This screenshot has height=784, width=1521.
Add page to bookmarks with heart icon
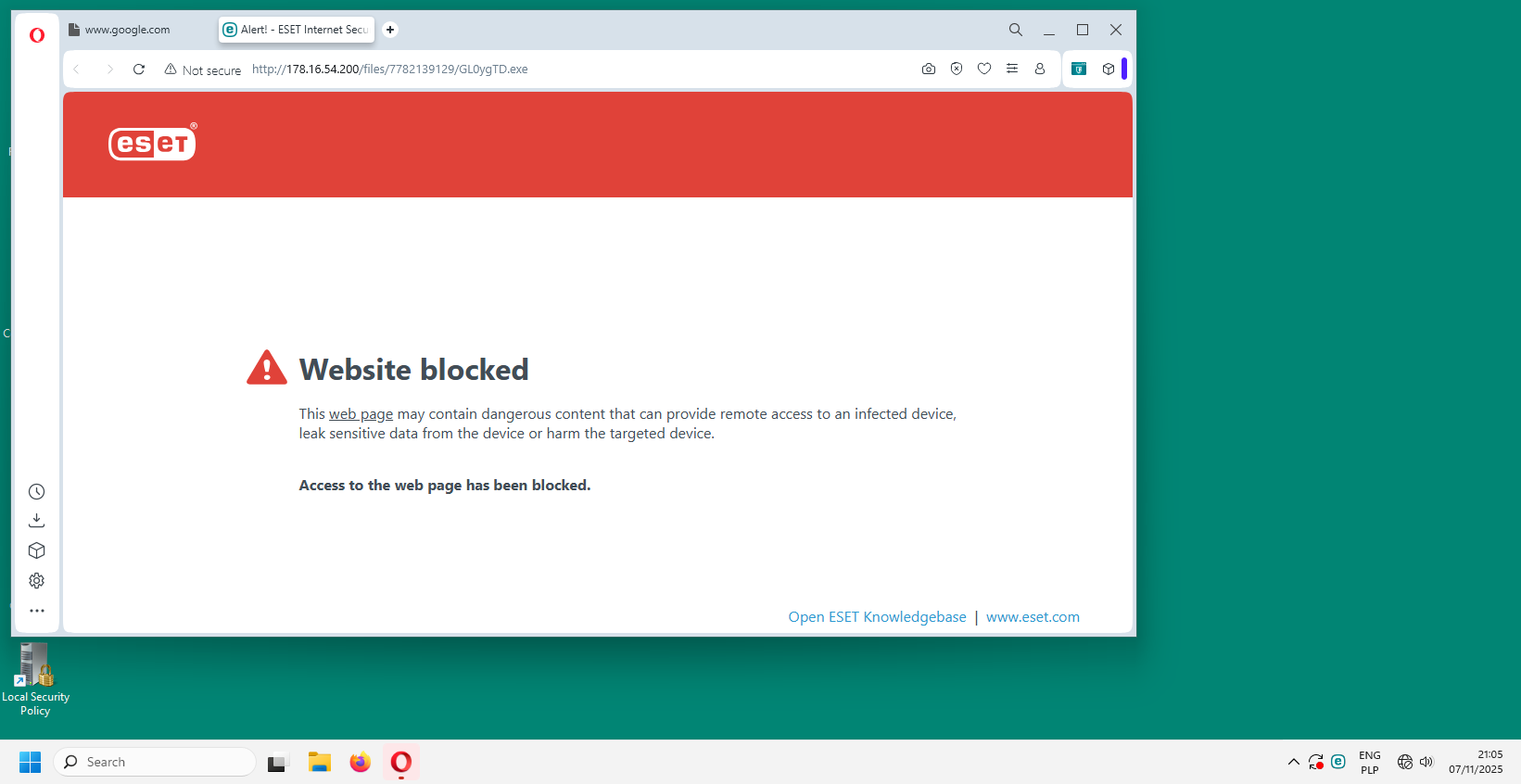pyautogui.click(x=983, y=69)
